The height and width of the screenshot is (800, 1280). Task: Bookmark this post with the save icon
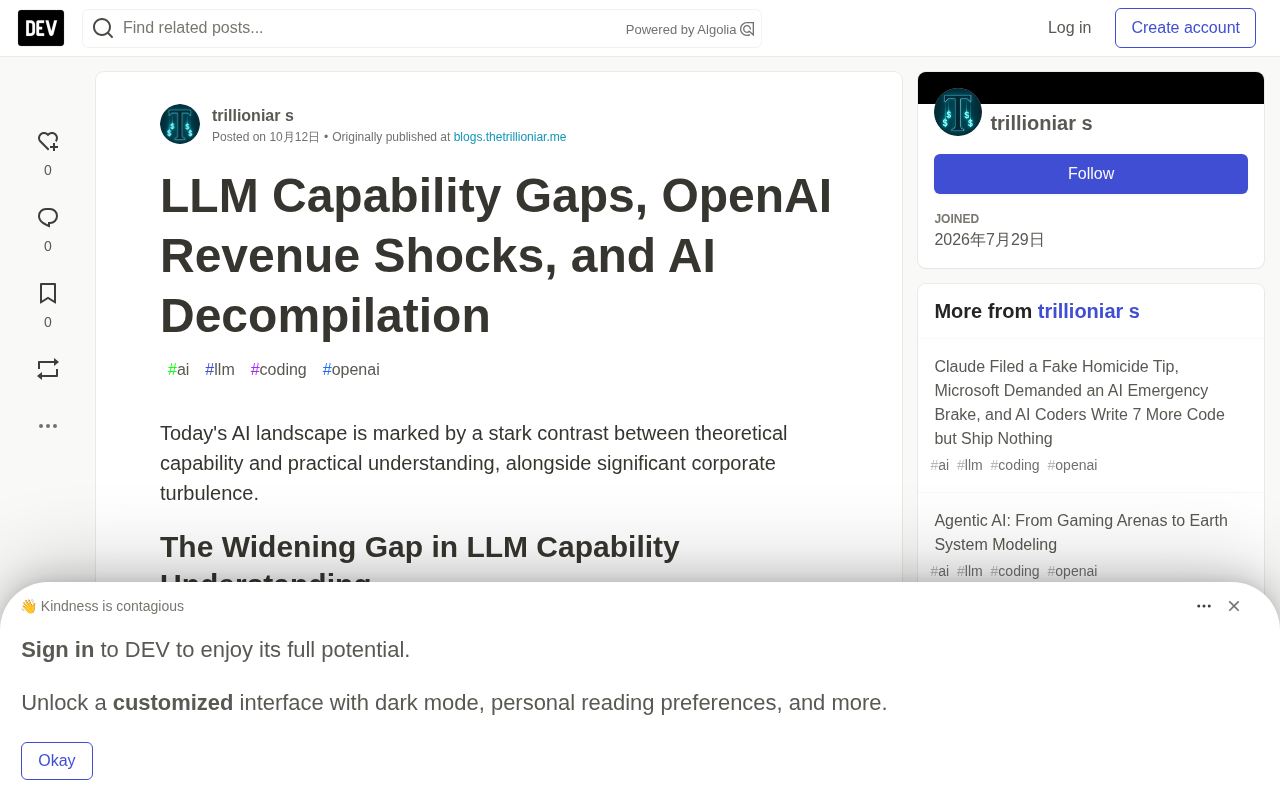coord(48,293)
